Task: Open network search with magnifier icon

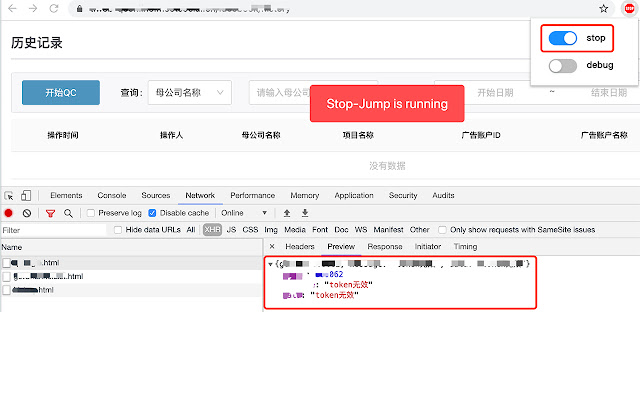Action: (x=68, y=213)
